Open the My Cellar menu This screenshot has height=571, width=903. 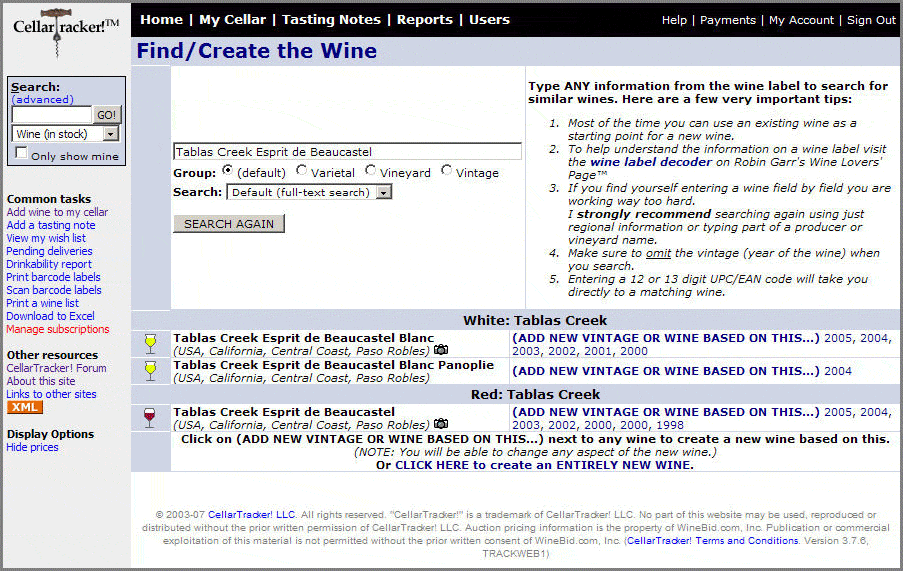pos(233,20)
